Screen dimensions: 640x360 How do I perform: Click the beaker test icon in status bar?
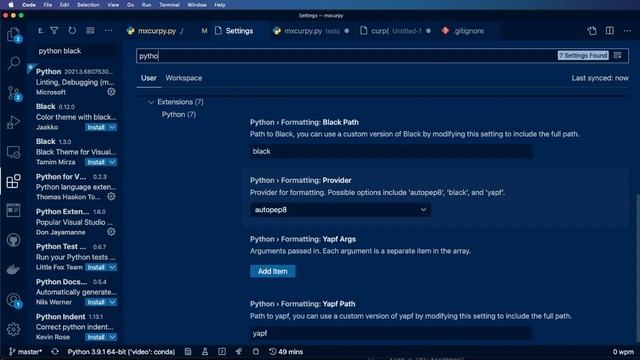click(x=205, y=351)
